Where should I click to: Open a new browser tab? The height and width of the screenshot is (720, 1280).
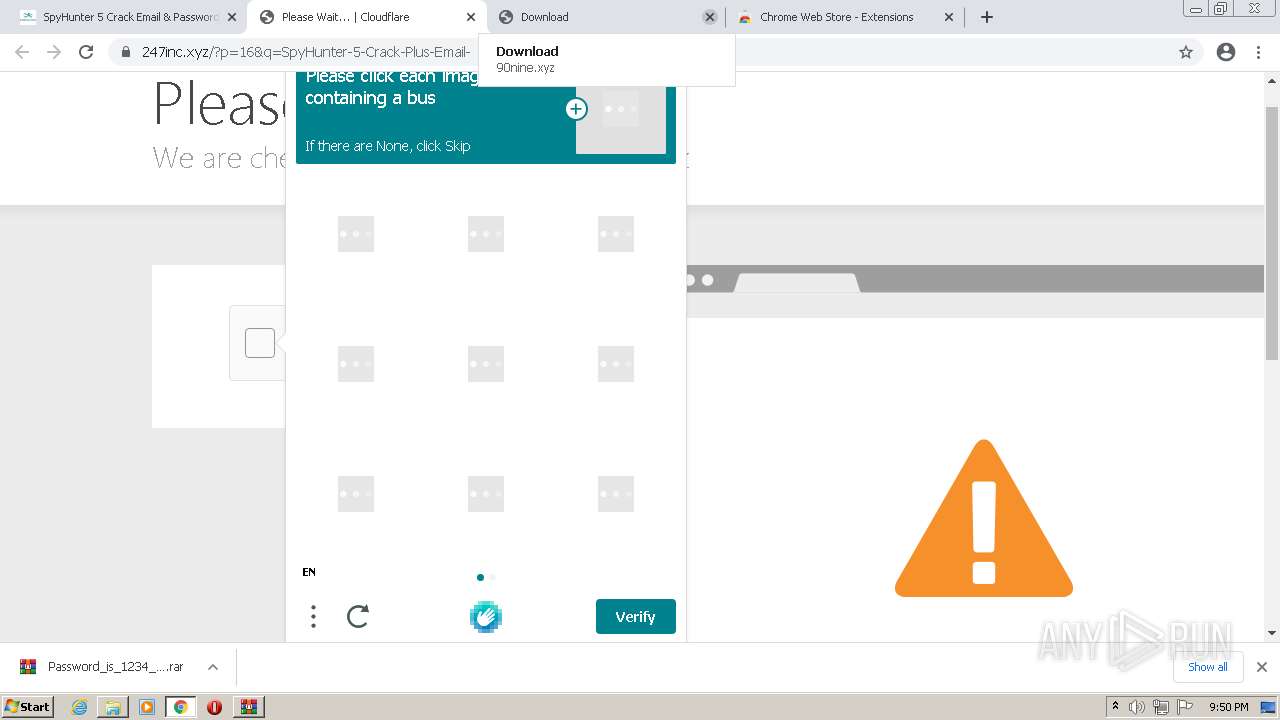point(987,17)
